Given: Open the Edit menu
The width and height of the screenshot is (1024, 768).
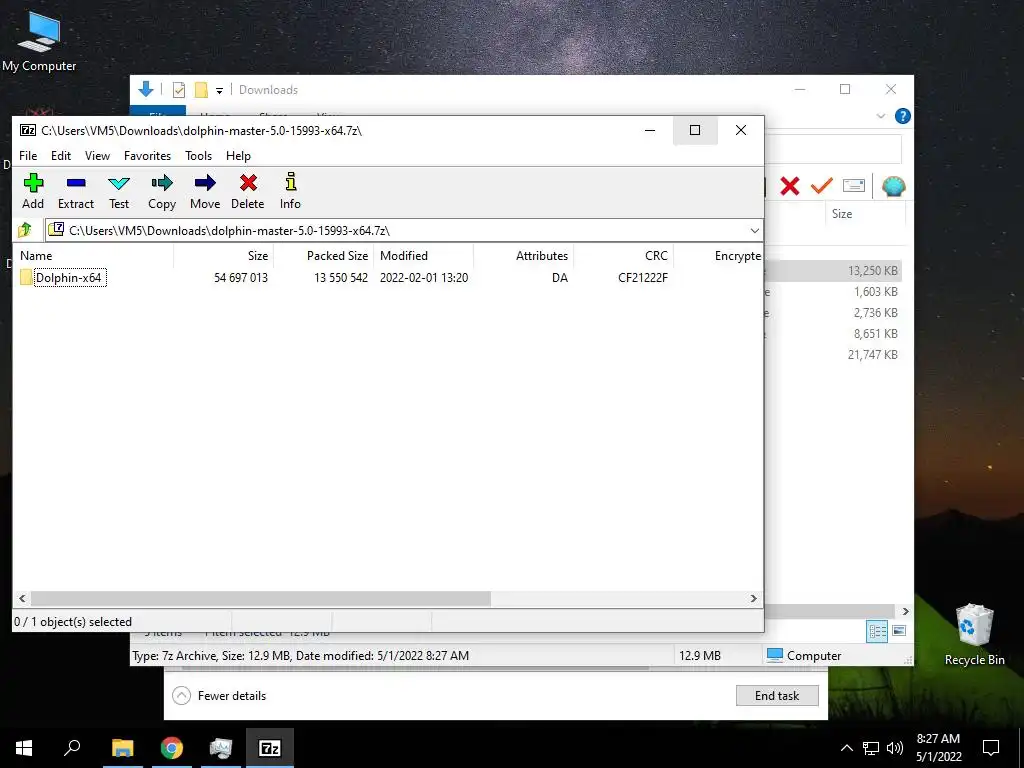Looking at the screenshot, I should pos(61,155).
